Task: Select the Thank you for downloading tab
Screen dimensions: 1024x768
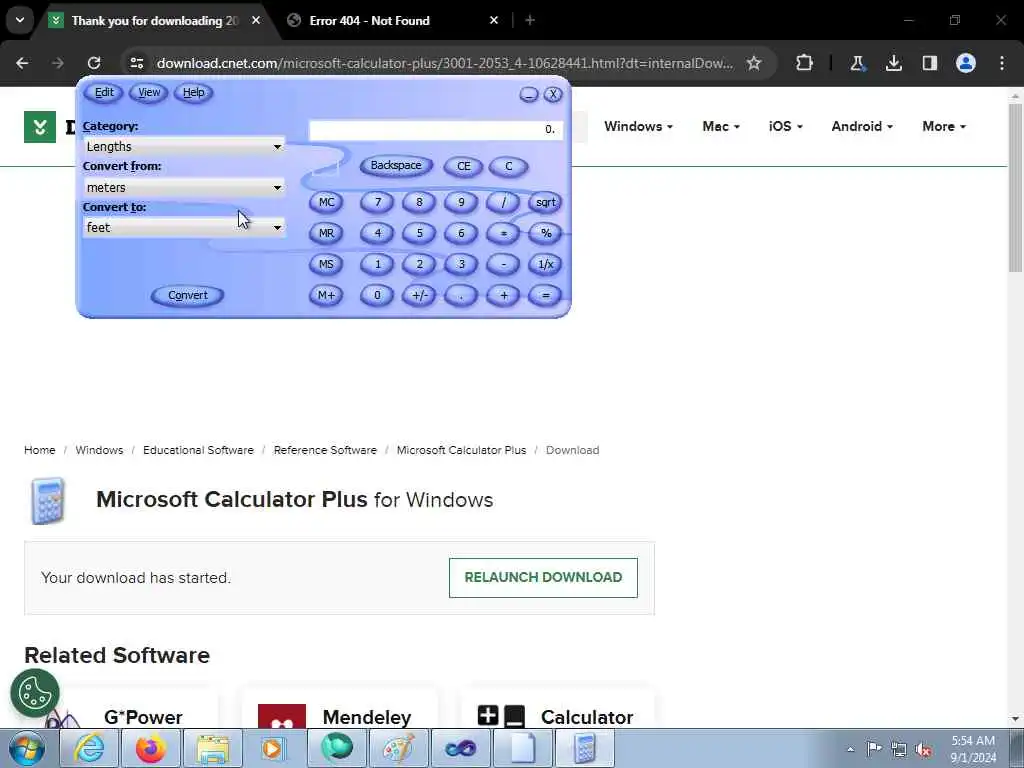Action: pos(155,21)
